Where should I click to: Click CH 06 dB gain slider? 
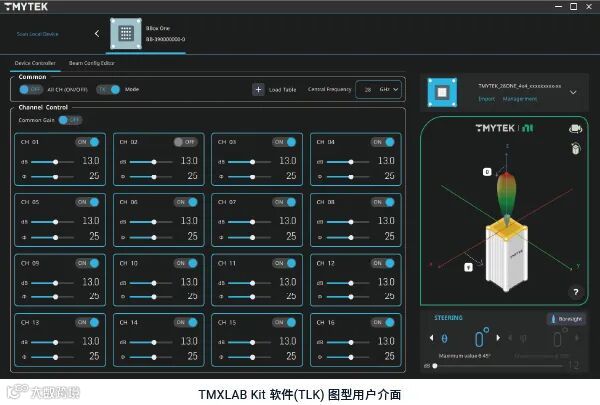(x=151, y=222)
